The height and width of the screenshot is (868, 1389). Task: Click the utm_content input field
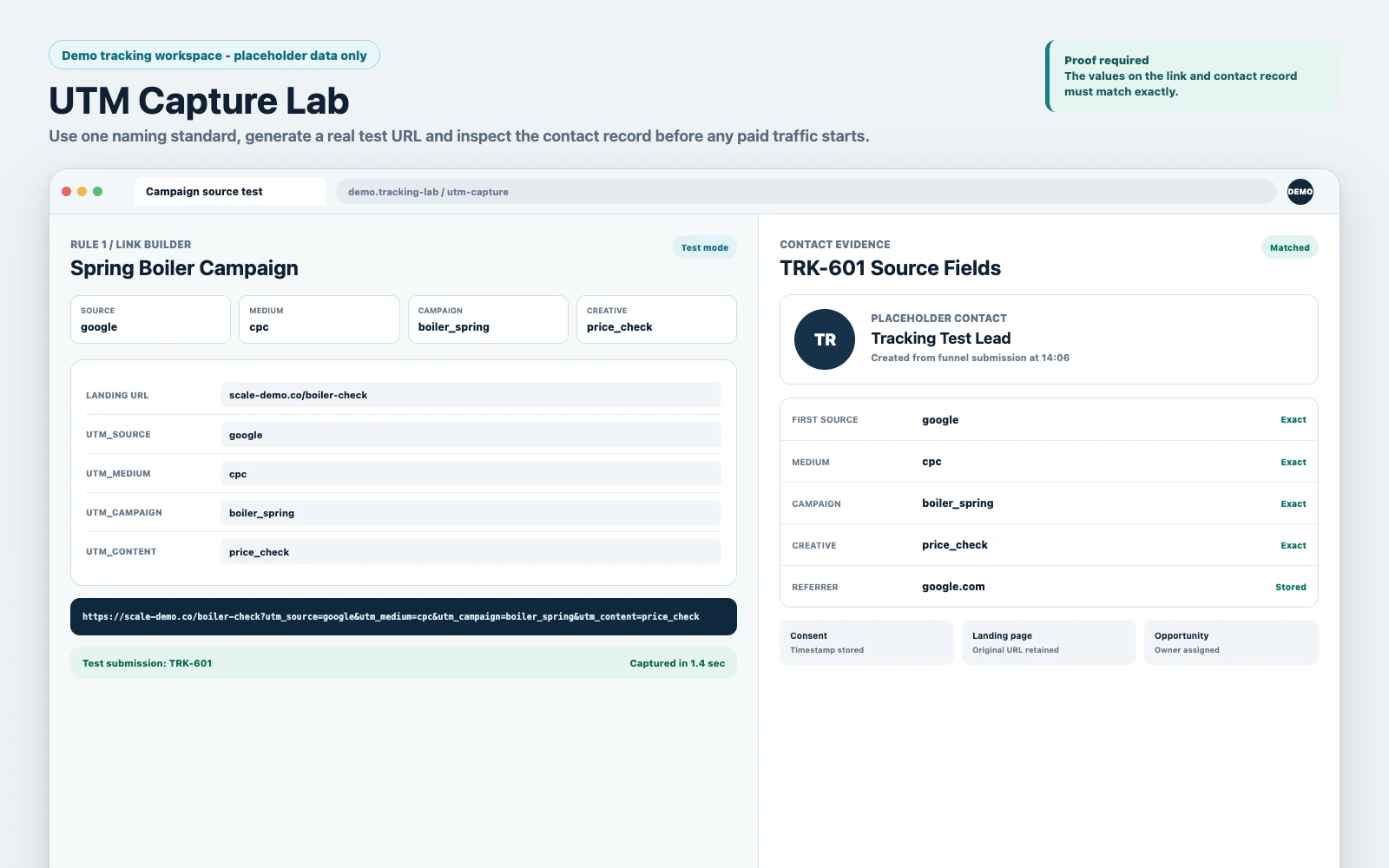(x=471, y=552)
